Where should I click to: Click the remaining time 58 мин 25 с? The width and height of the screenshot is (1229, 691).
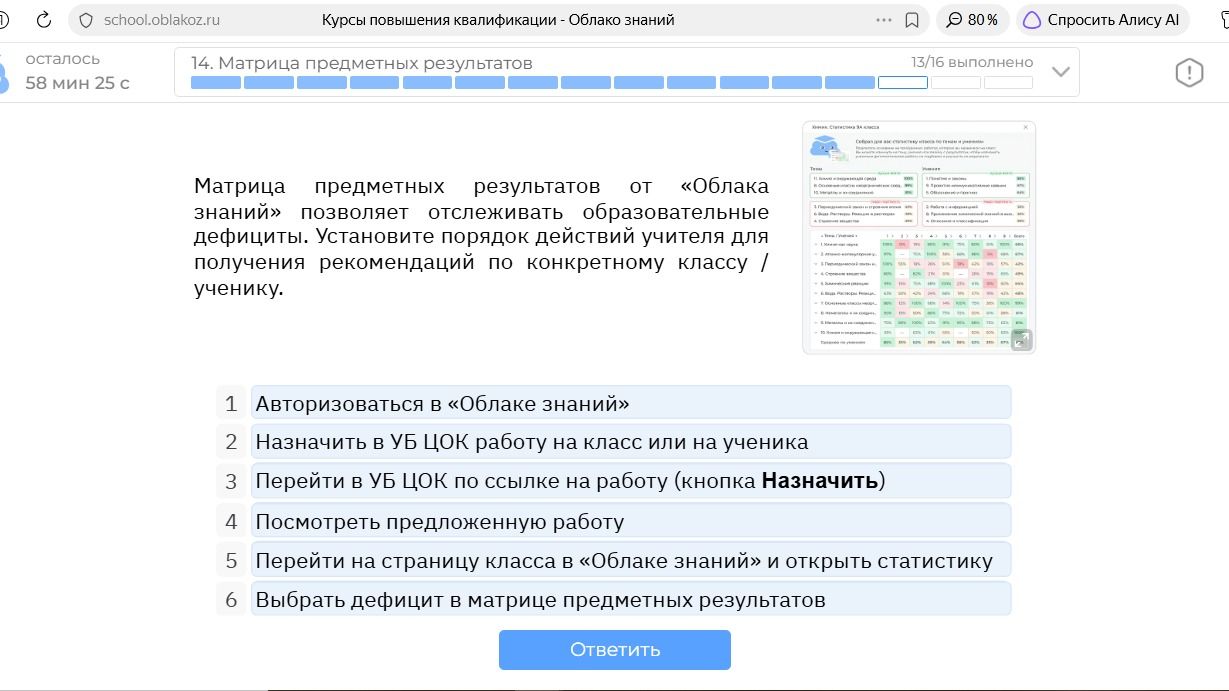point(78,83)
